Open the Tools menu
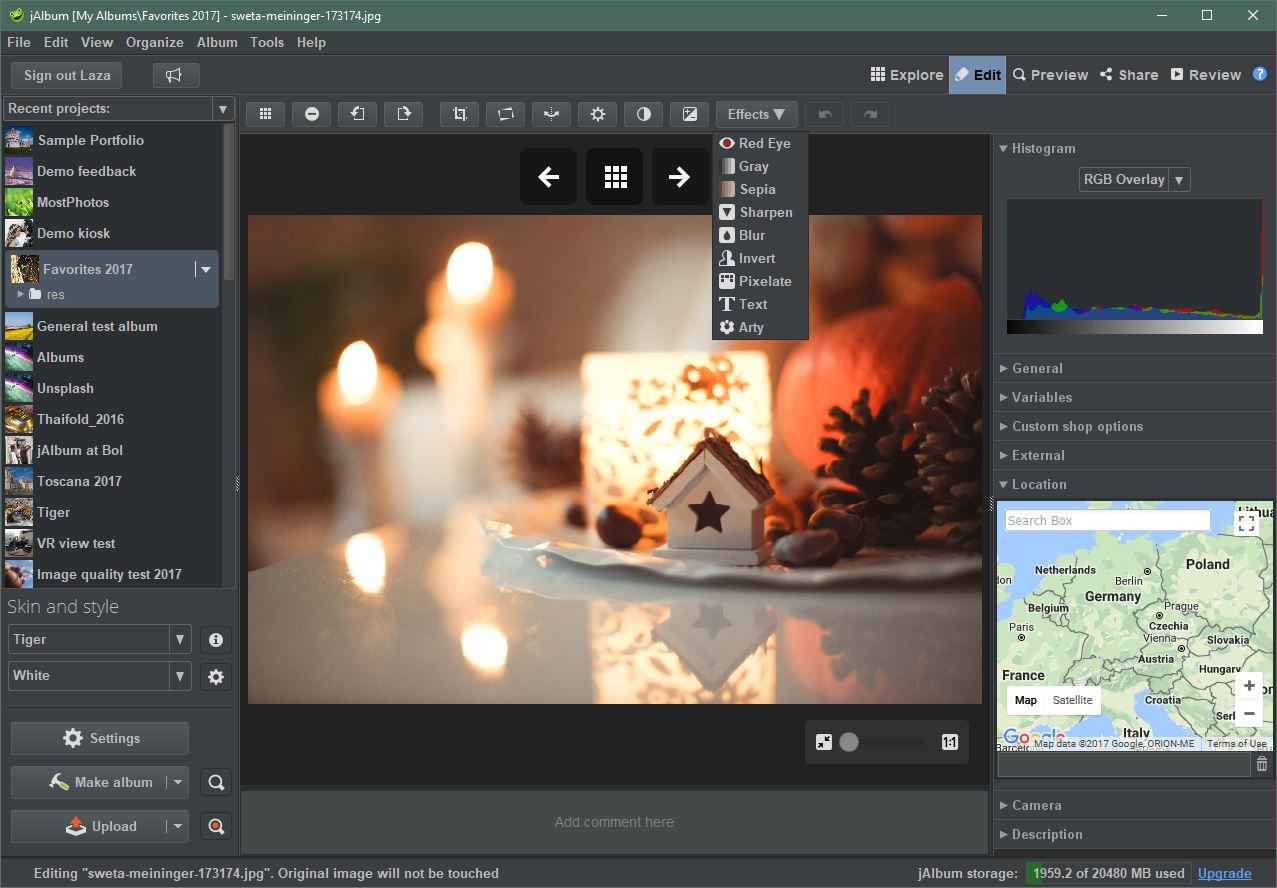 tap(267, 42)
